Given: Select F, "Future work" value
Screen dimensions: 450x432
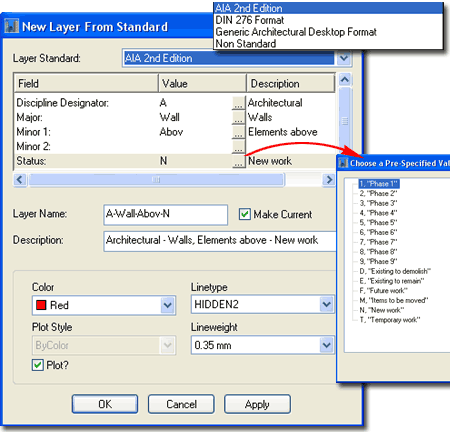Looking at the screenshot, I should pos(383,290).
